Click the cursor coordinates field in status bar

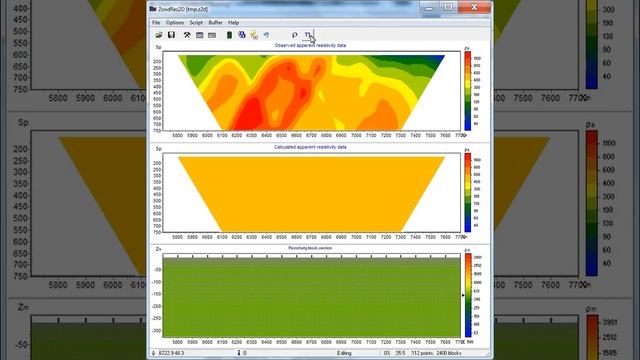pos(171,353)
